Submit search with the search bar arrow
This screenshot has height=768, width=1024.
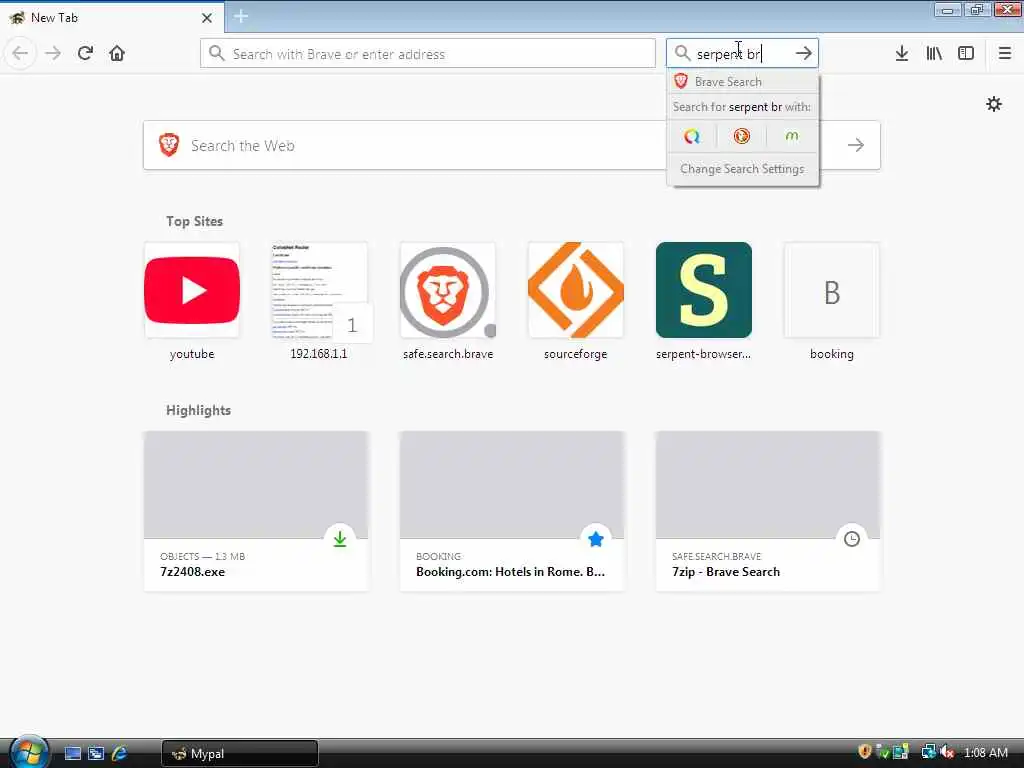pos(804,53)
